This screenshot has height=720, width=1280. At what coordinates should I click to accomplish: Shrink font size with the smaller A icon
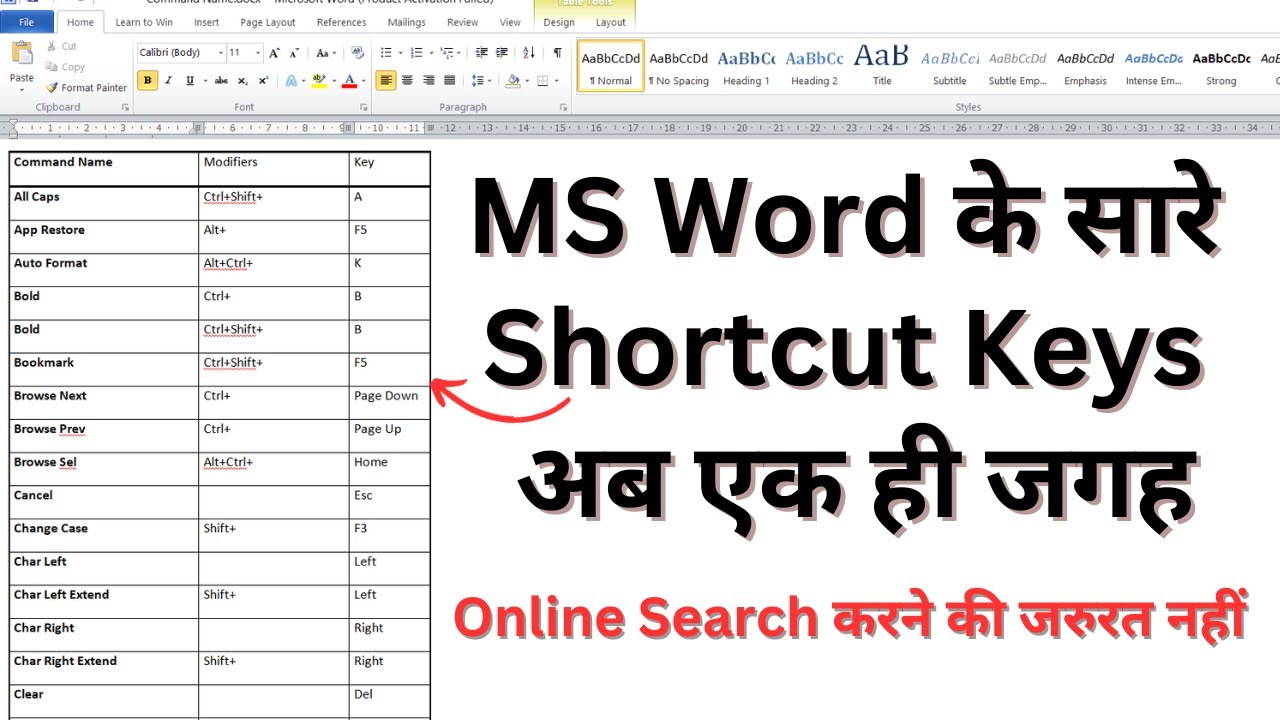(294, 53)
